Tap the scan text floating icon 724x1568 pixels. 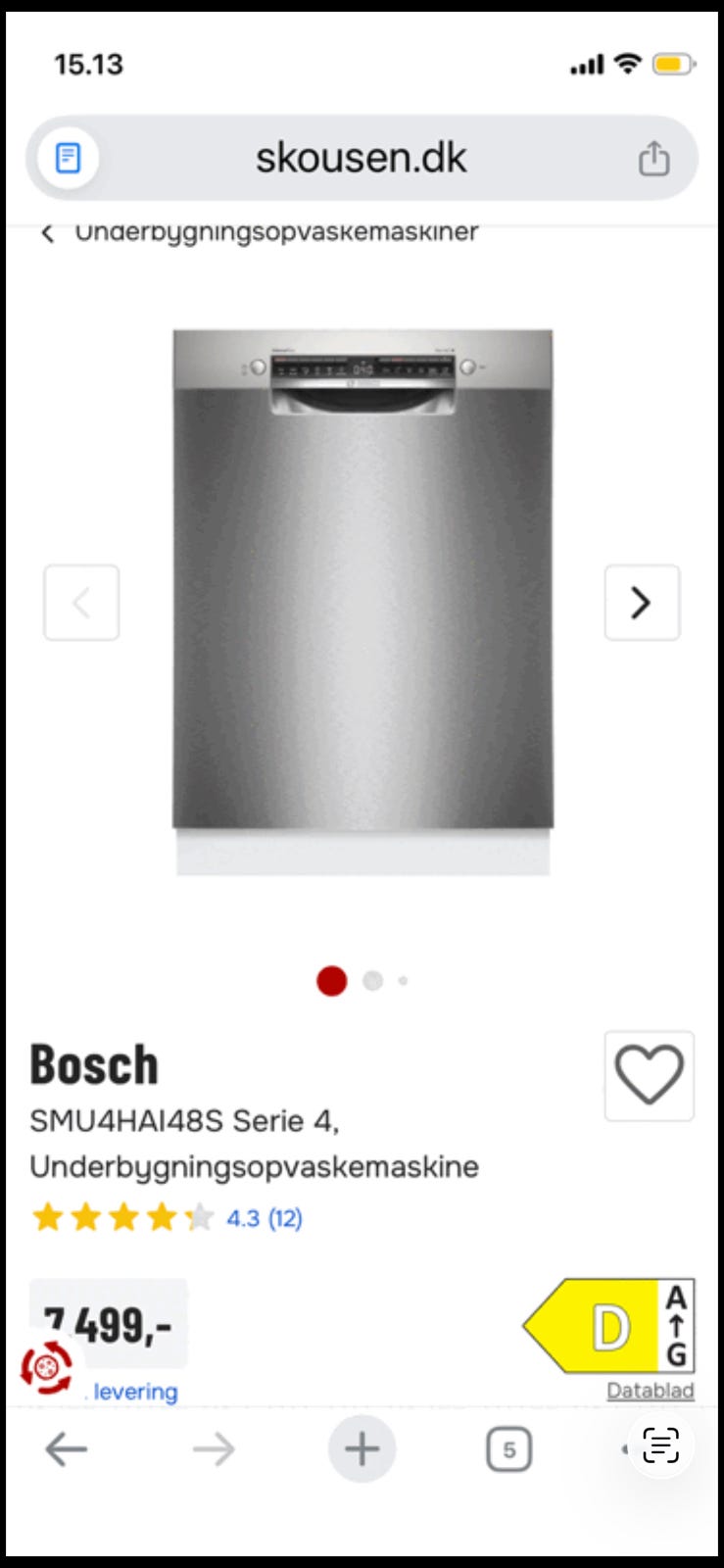click(x=661, y=1445)
